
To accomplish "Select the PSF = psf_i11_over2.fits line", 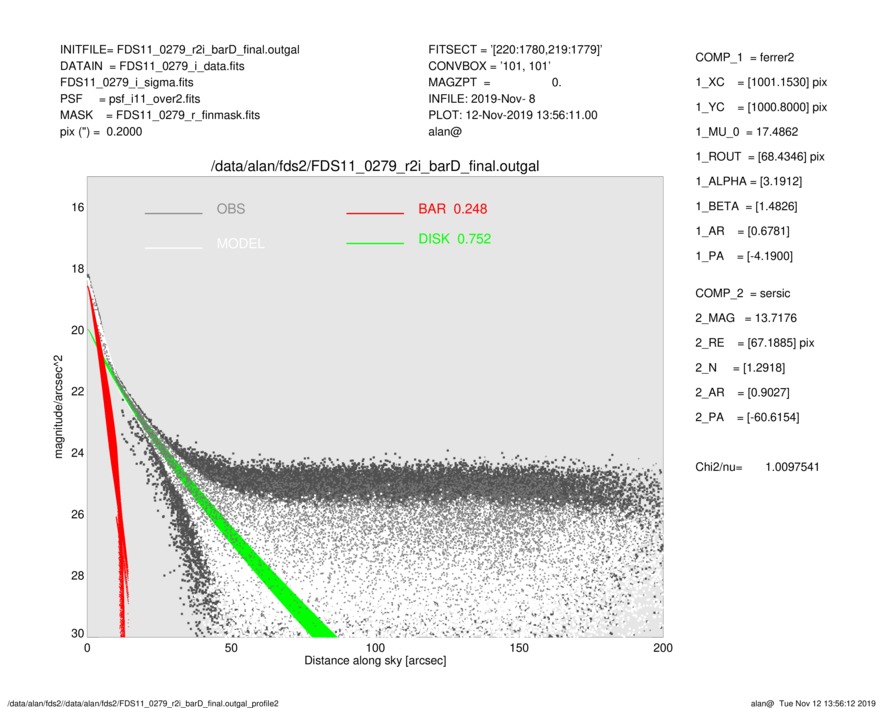I will (130, 99).
